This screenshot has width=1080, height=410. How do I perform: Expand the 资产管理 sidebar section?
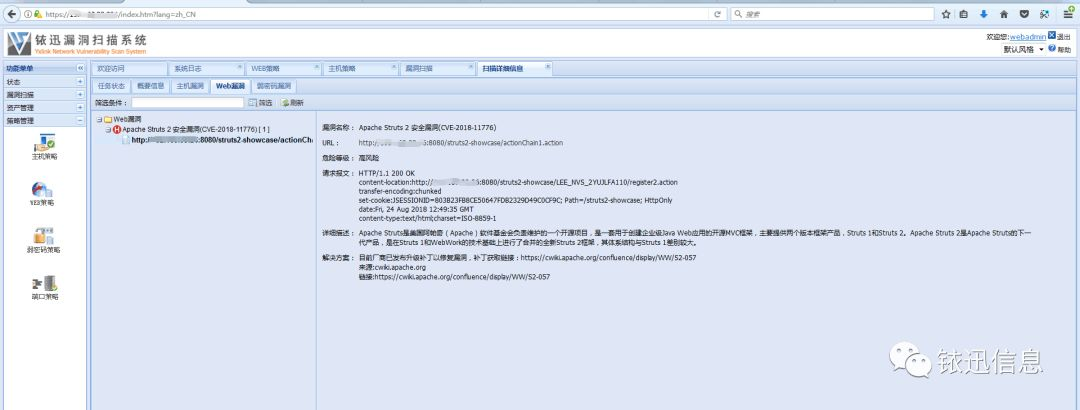[80, 107]
